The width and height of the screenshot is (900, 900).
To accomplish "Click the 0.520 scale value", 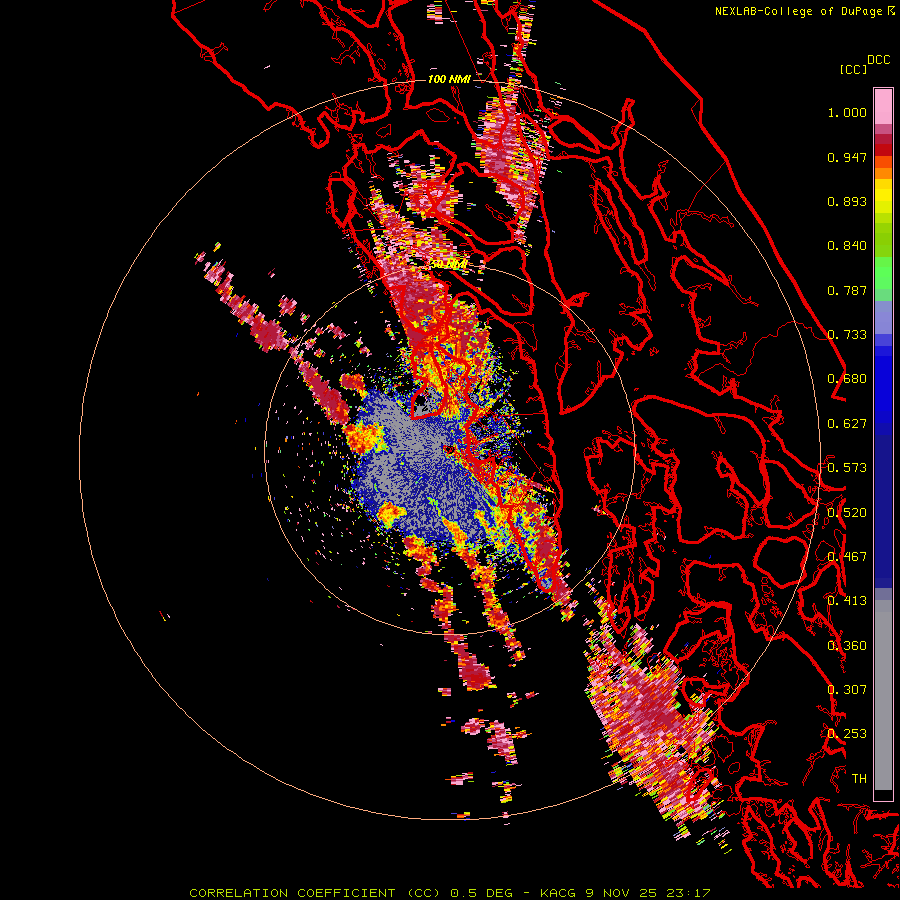I will click(847, 513).
